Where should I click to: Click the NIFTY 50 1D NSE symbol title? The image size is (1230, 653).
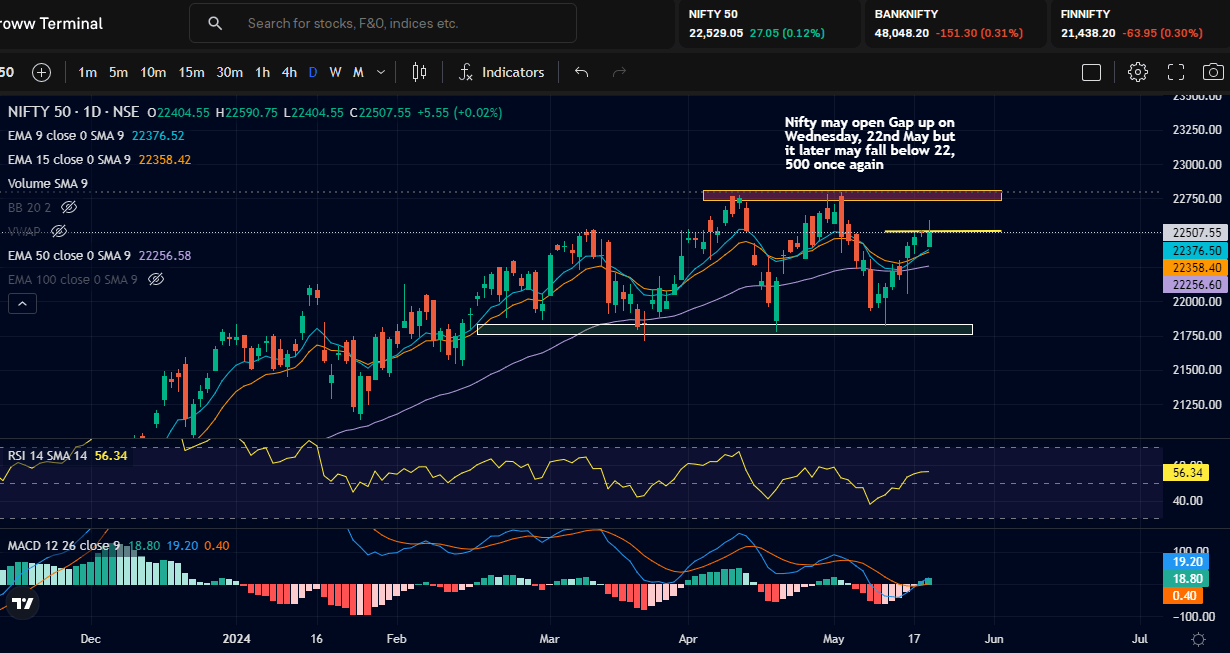coord(73,112)
